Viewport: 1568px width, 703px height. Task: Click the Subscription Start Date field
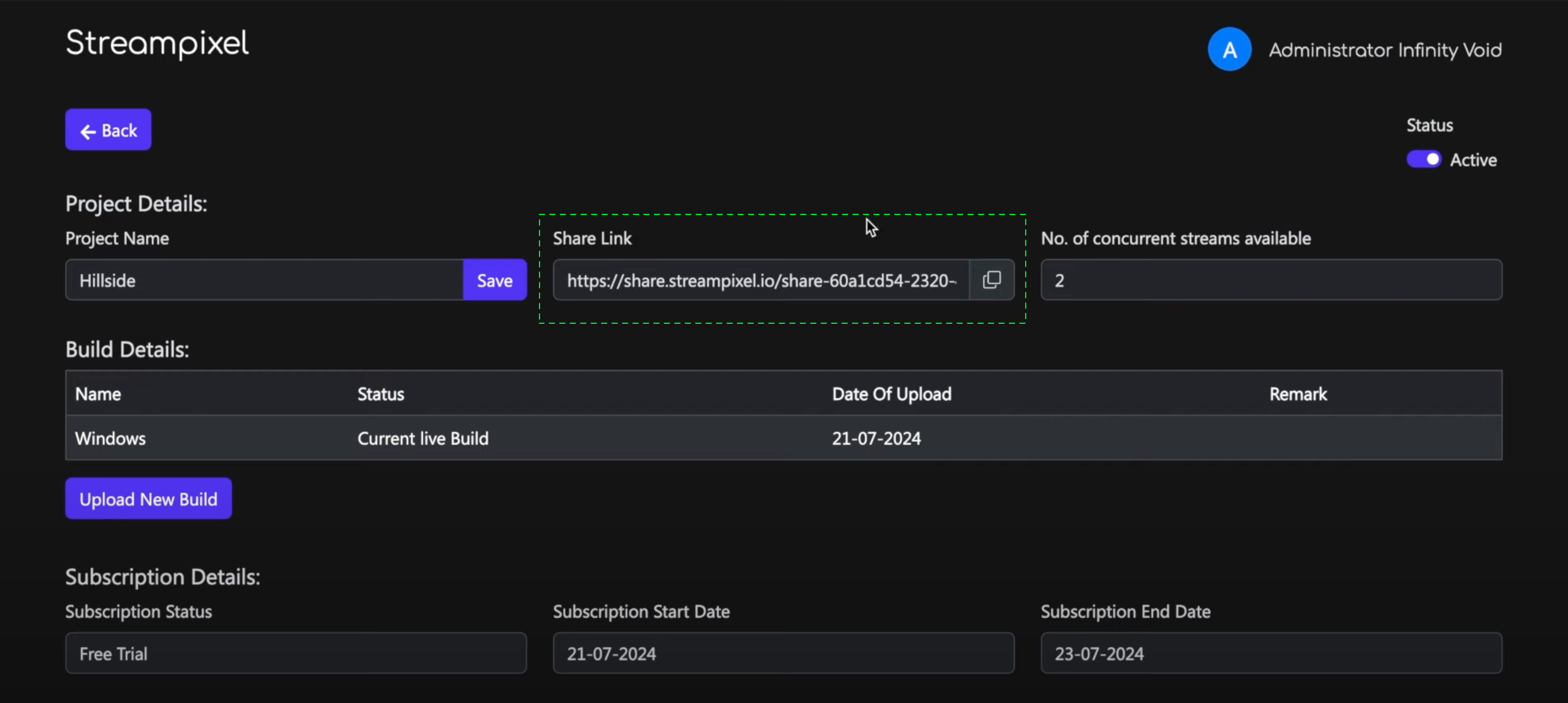coord(783,653)
